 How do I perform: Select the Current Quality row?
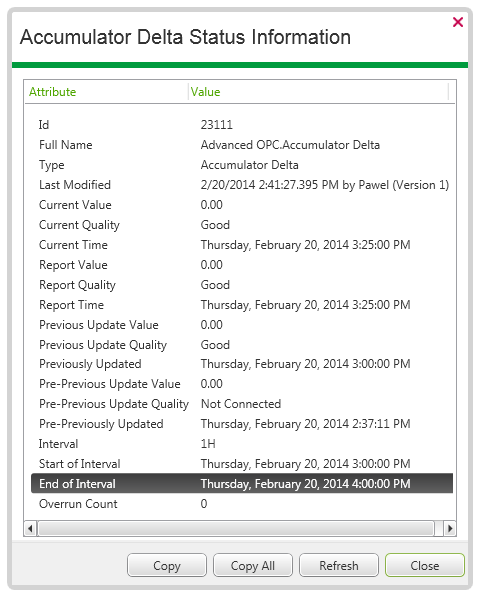click(242, 225)
